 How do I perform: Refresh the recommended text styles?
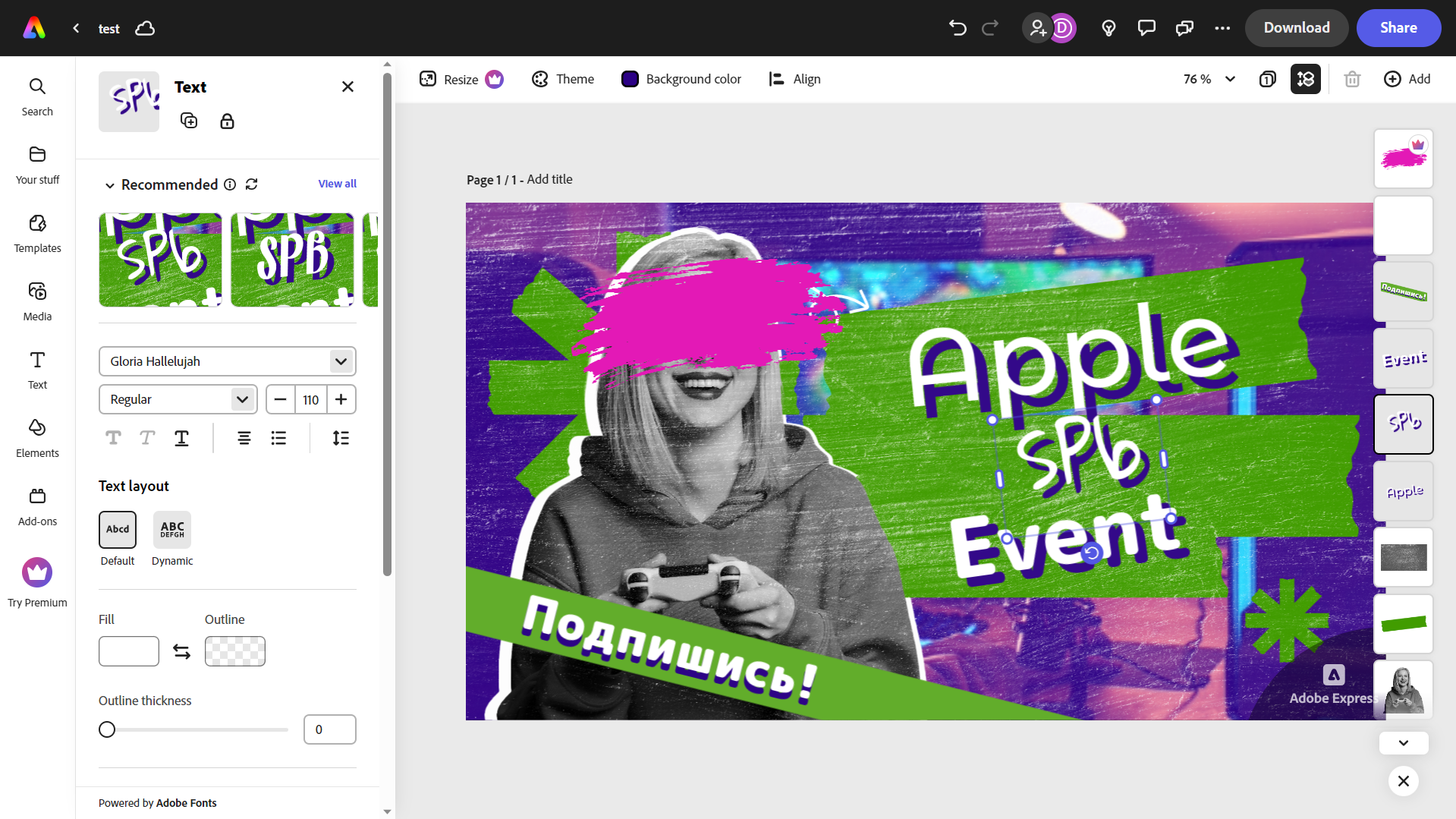pos(252,184)
